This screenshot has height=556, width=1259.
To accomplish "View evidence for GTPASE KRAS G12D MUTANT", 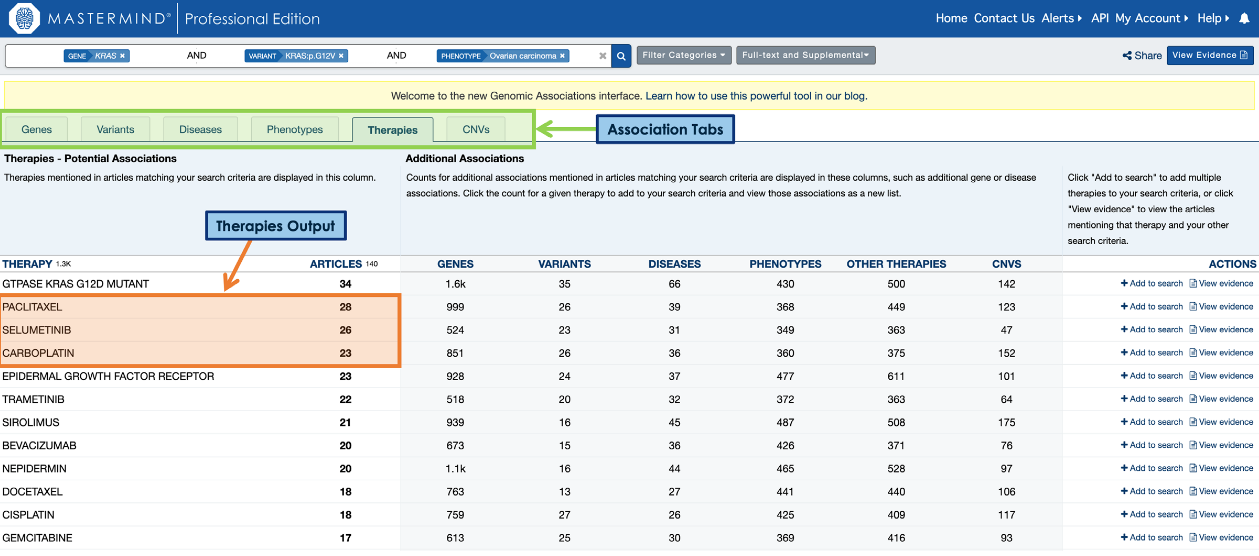I will [x=1221, y=284].
